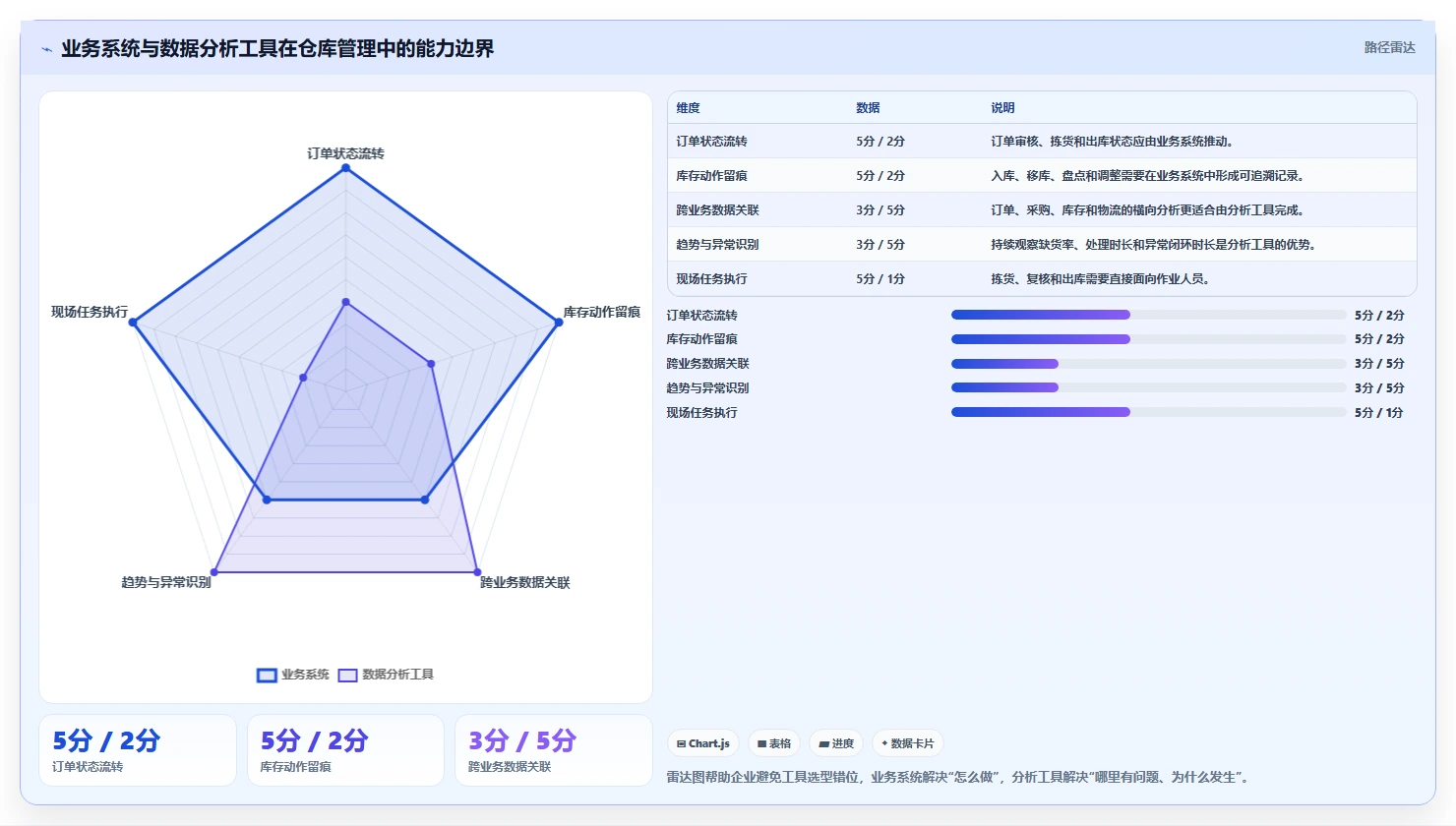
Task: Click the 业务系统 data point on the 跨业务数据关联 axis
Action: click(x=425, y=500)
